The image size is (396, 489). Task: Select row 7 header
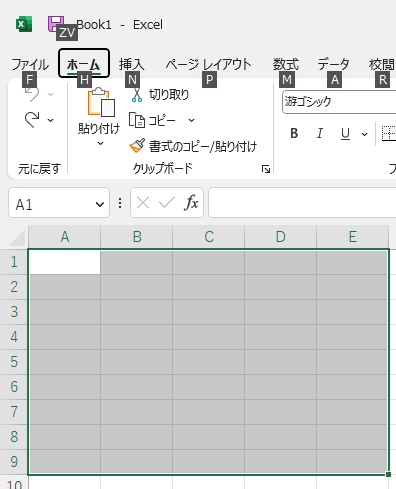point(14,412)
